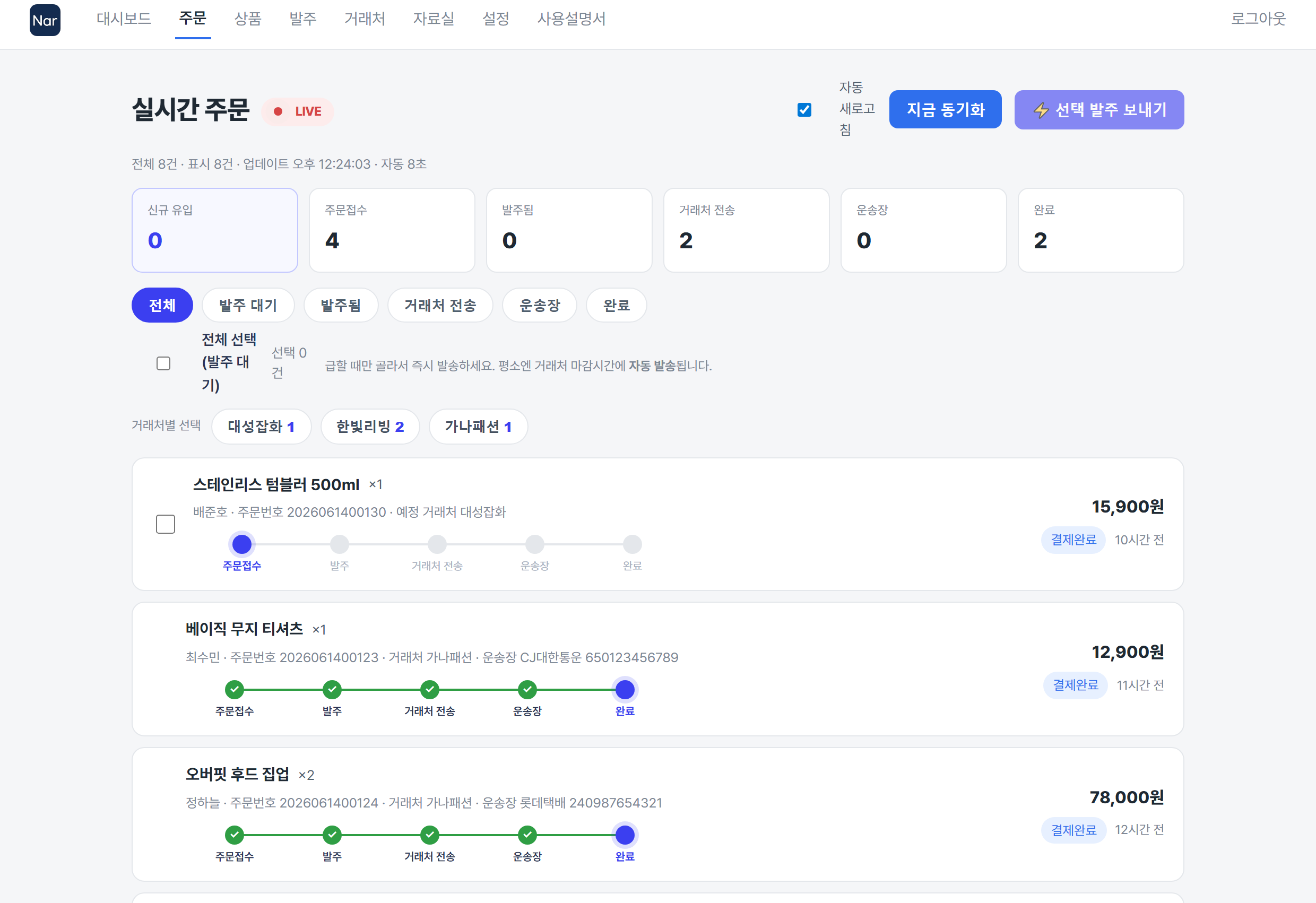Click 완료 step dot for 오버핏 후드 집업
The image size is (1316, 903).
pyautogui.click(x=625, y=835)
